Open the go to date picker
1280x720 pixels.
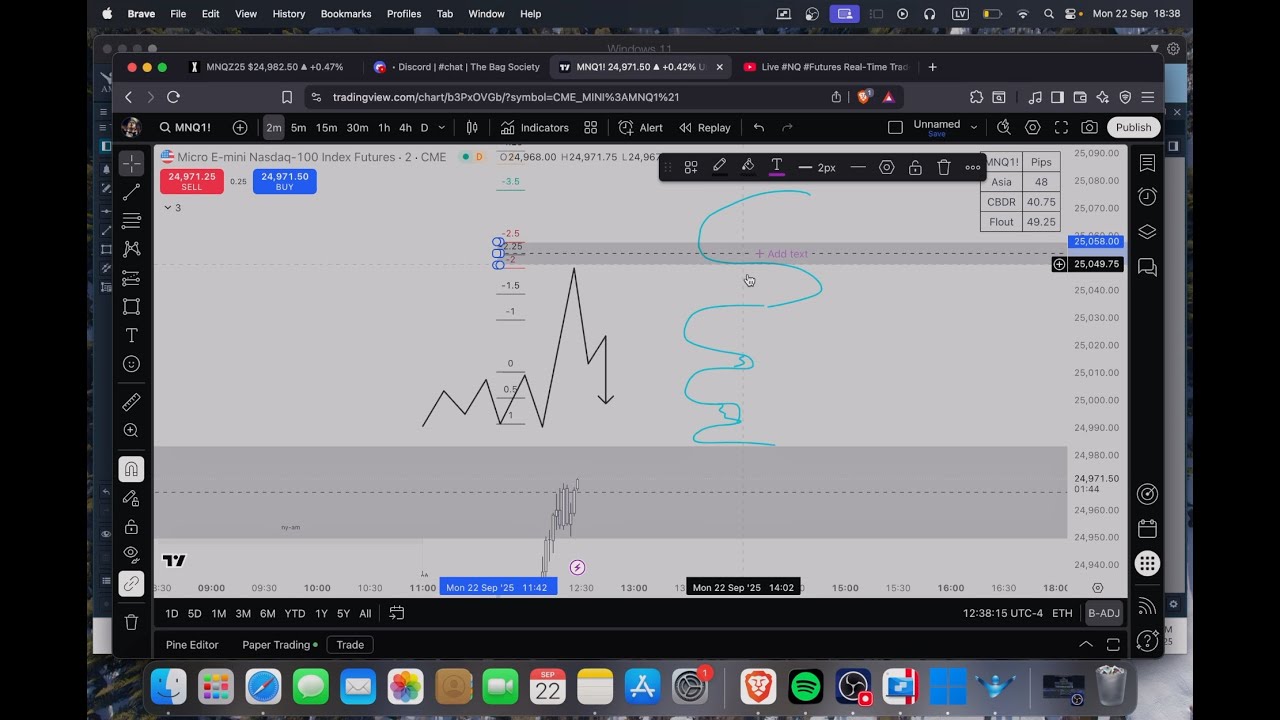coord(396,613)
